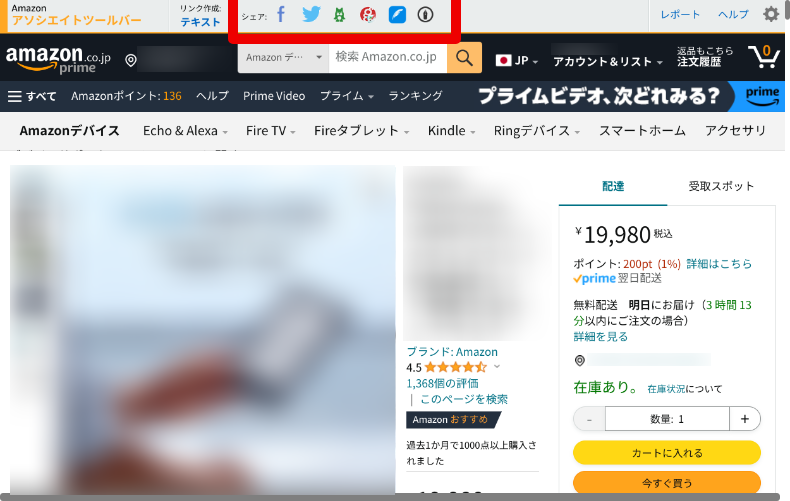Image resolution: width=790 pixels, height=501 pixels.
Task: Open 在庫状況 link
Action: pos(666,389)
